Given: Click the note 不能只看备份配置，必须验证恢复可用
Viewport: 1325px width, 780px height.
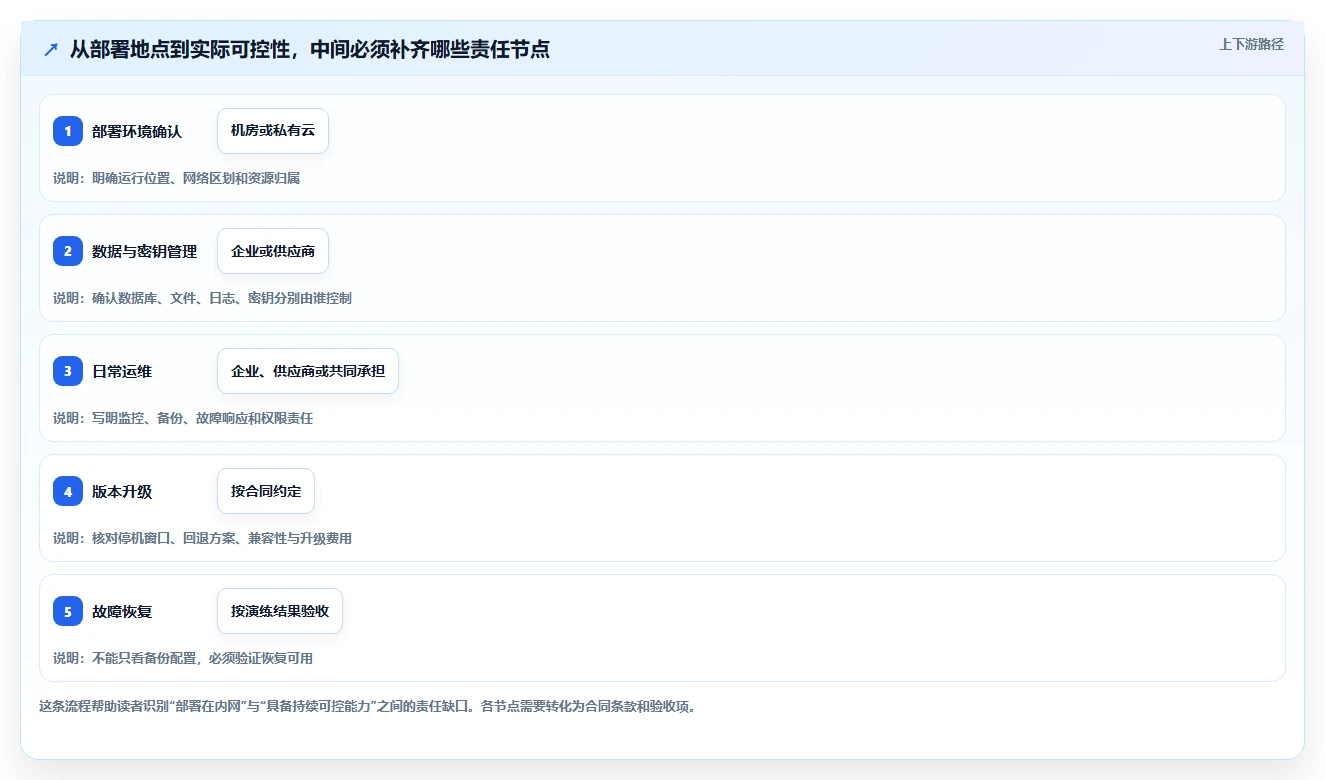Looking at the screenshot, I should tap(183, 658).
